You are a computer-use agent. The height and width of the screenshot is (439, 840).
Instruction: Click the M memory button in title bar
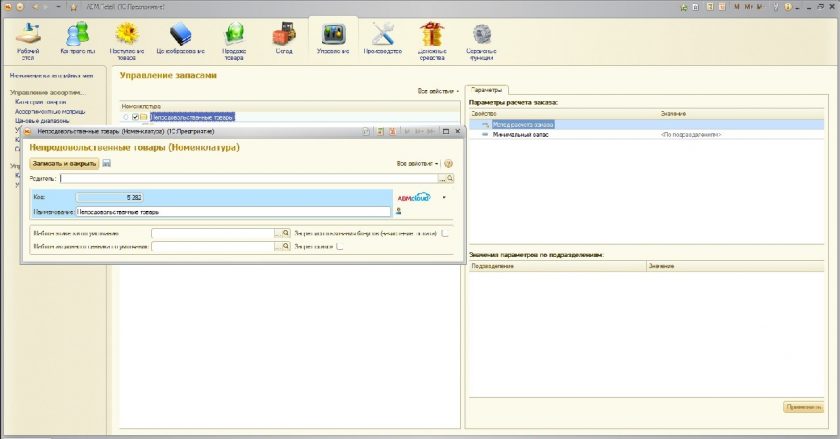(737, 7)
